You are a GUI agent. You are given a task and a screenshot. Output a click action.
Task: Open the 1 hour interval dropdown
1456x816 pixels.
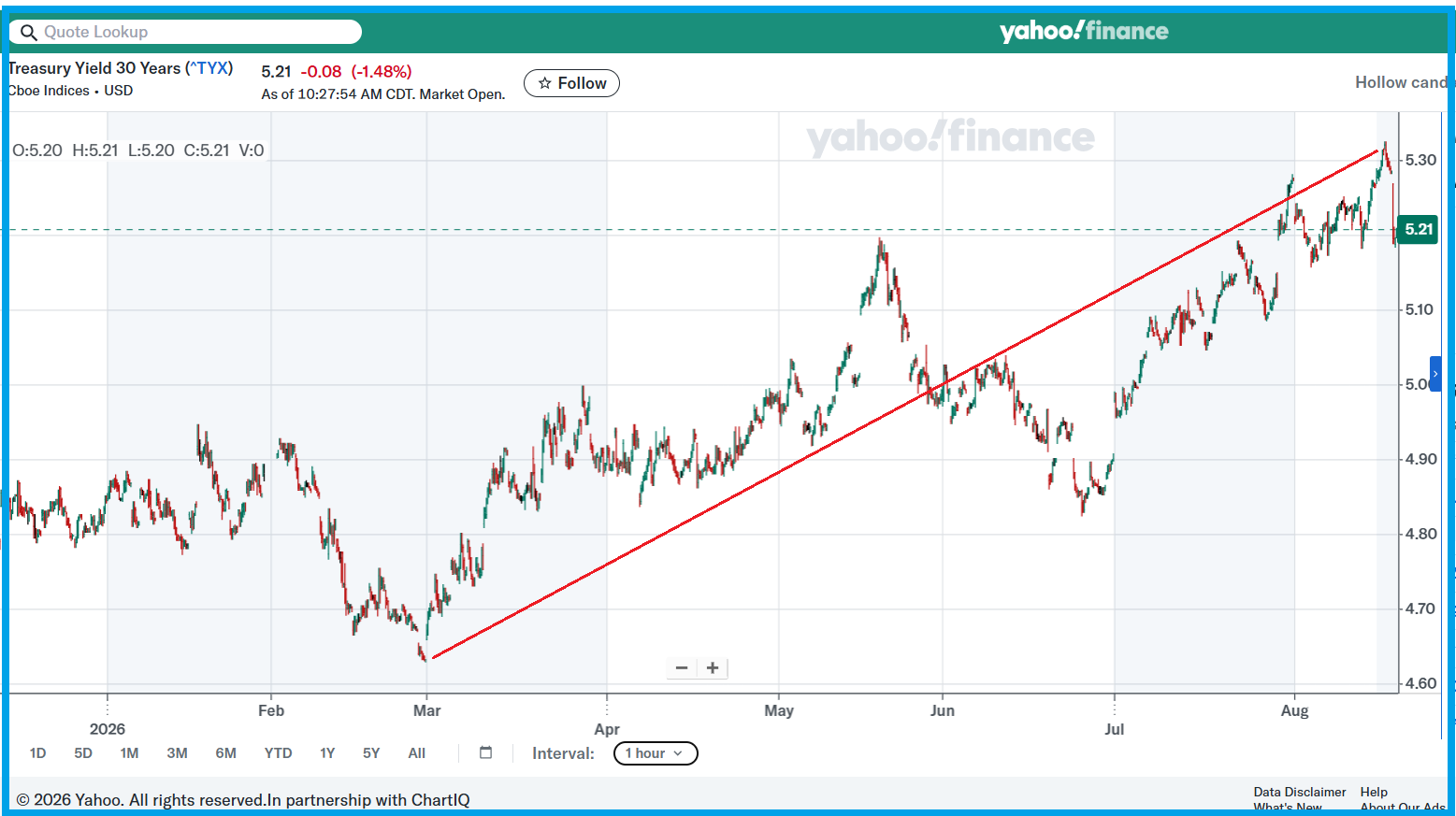656,753
